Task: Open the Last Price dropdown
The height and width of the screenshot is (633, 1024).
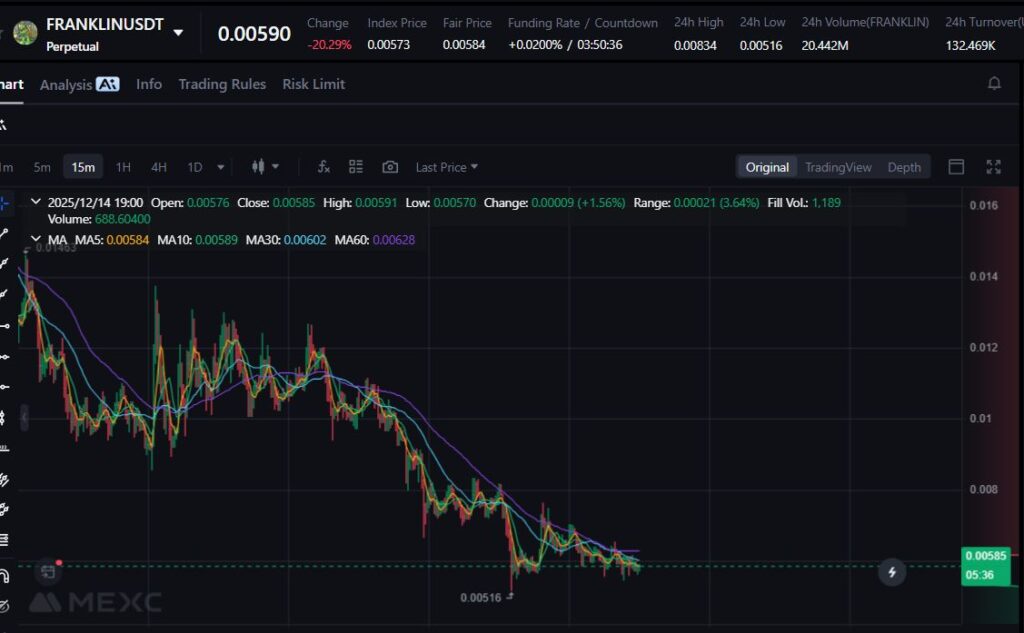Action: coord(446,167)
